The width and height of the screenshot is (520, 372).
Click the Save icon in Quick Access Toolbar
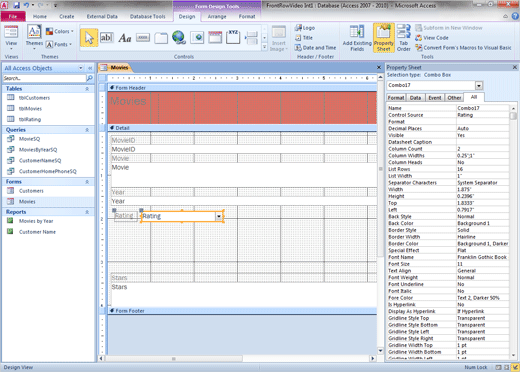click(16, 5)
